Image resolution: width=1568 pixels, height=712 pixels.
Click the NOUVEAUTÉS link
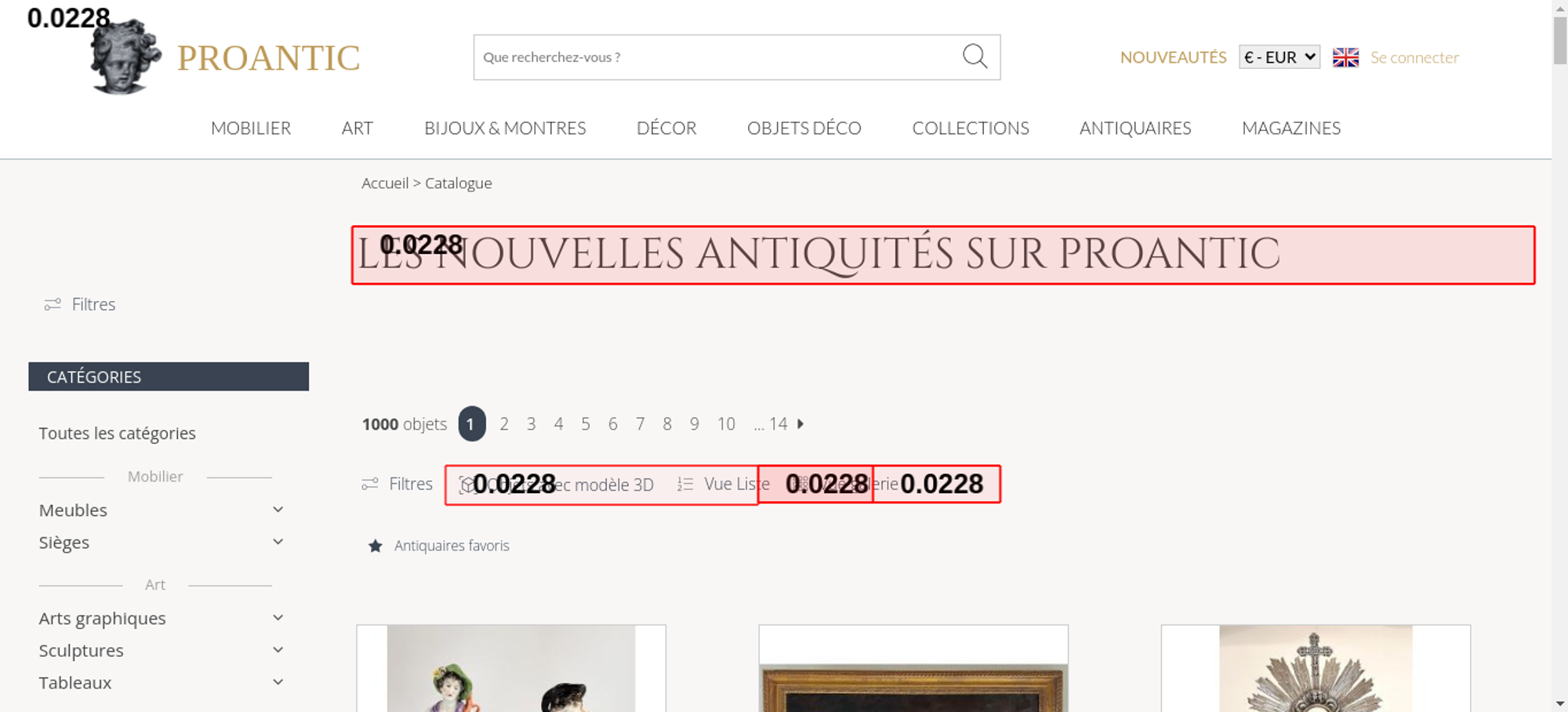pyautogui.click(x=1173, y=57)
